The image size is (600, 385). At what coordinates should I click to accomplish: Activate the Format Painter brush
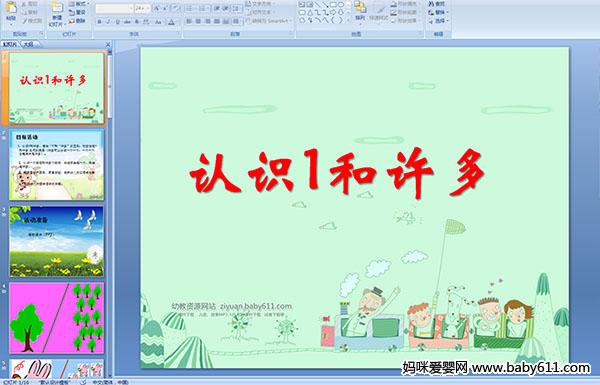[32, 21]
